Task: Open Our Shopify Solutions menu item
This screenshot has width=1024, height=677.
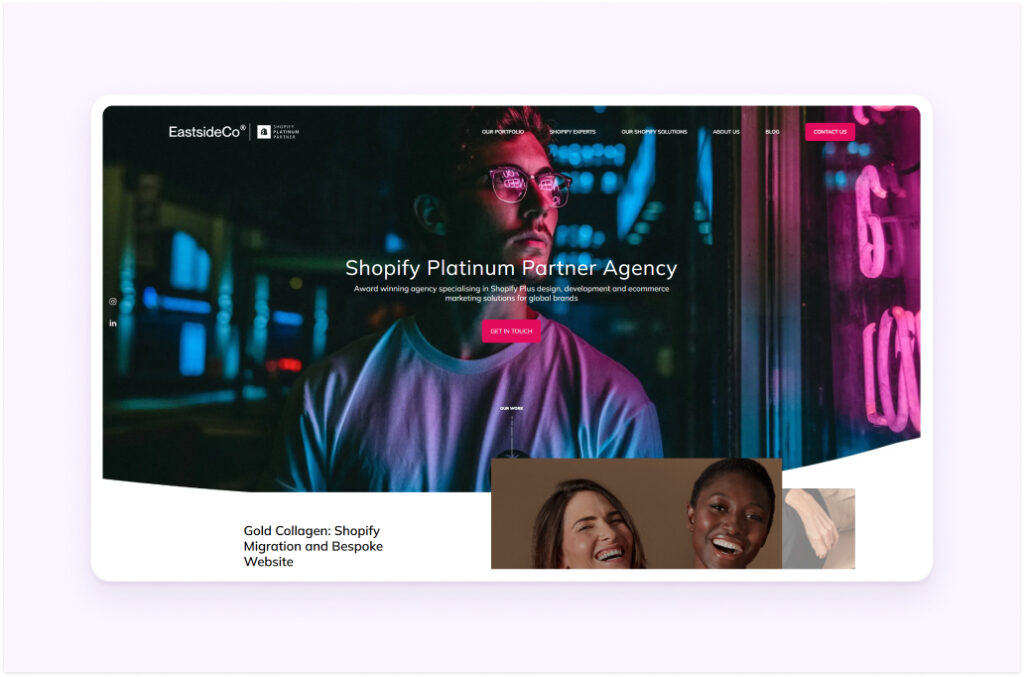Action: click(x=654, y=132)
